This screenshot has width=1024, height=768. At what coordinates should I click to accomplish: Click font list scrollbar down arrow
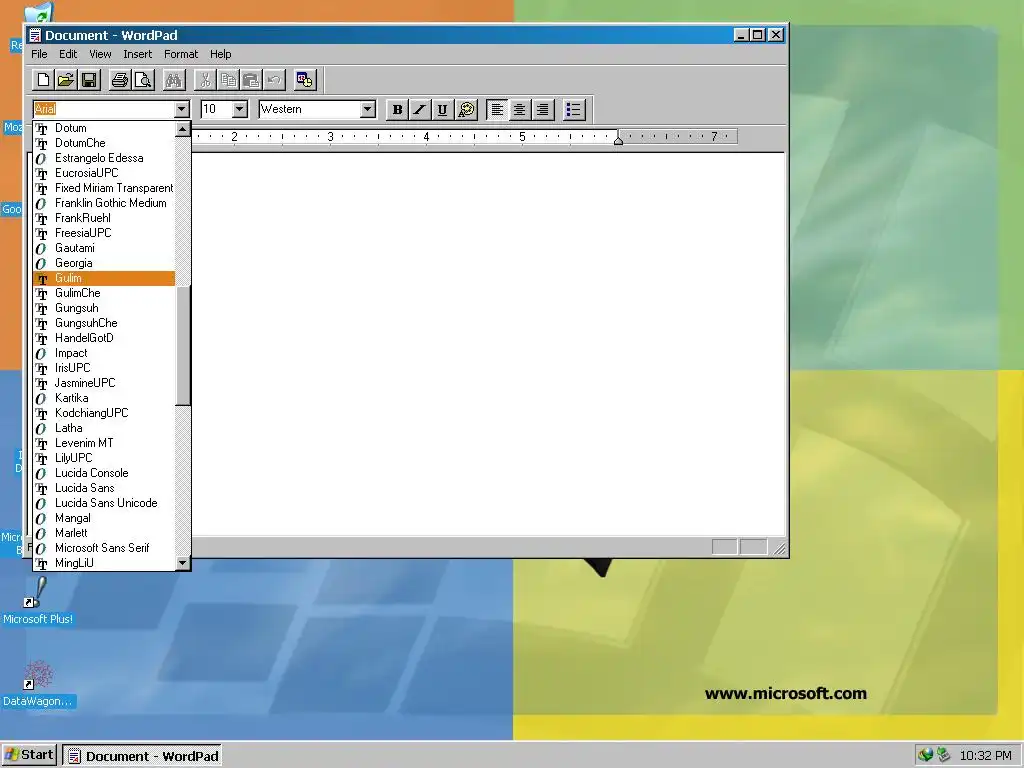pyautogui.click(x=183, y=562)
